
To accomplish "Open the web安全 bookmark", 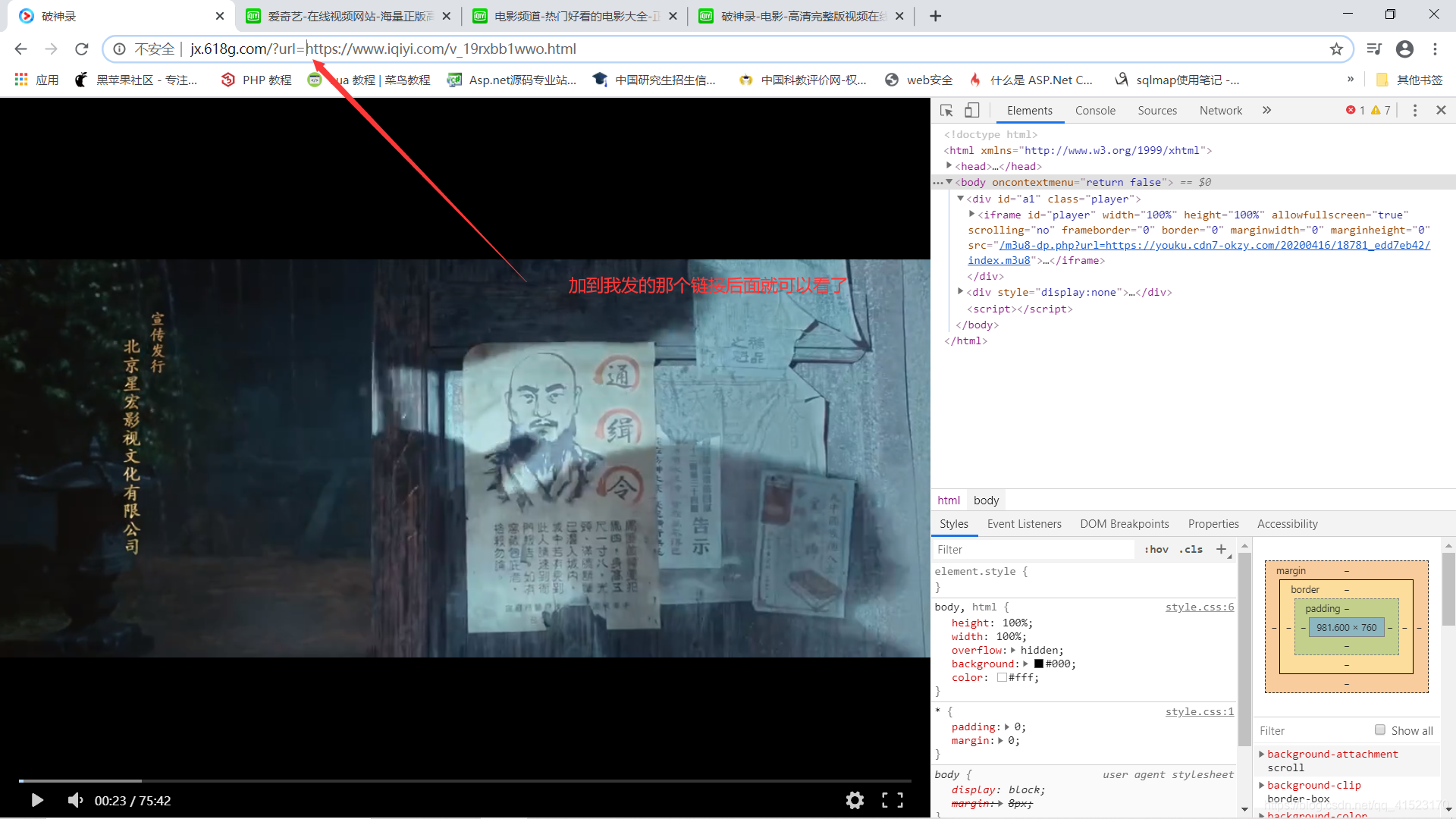I will 918,80.
